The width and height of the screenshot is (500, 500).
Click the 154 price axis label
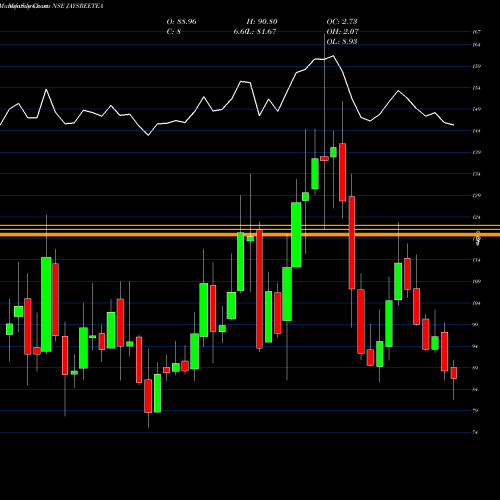pyautogui.click(x=477, y=88)
